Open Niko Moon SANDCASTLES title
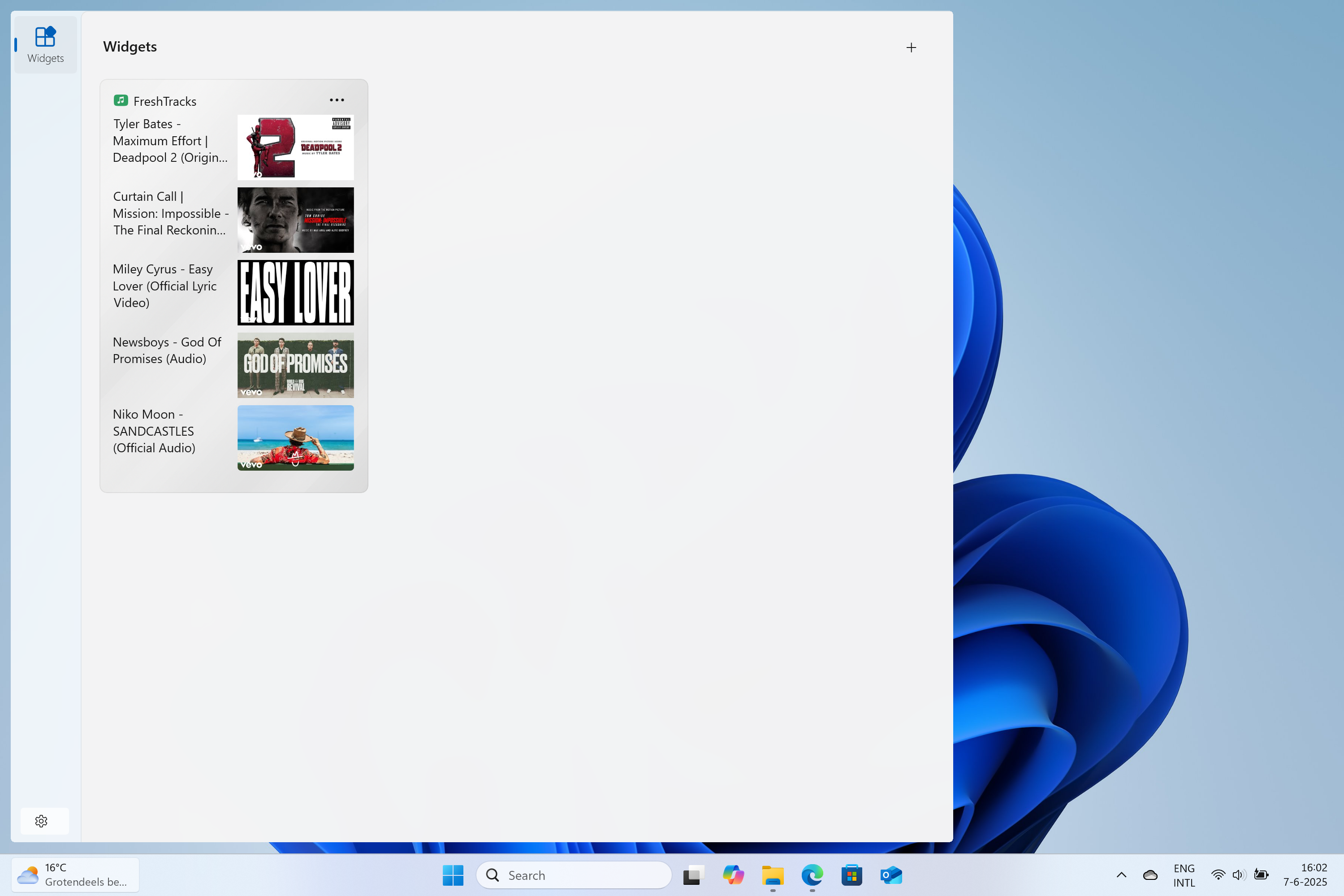Screen dimensions: 1344x896 (x=154, y=431)
